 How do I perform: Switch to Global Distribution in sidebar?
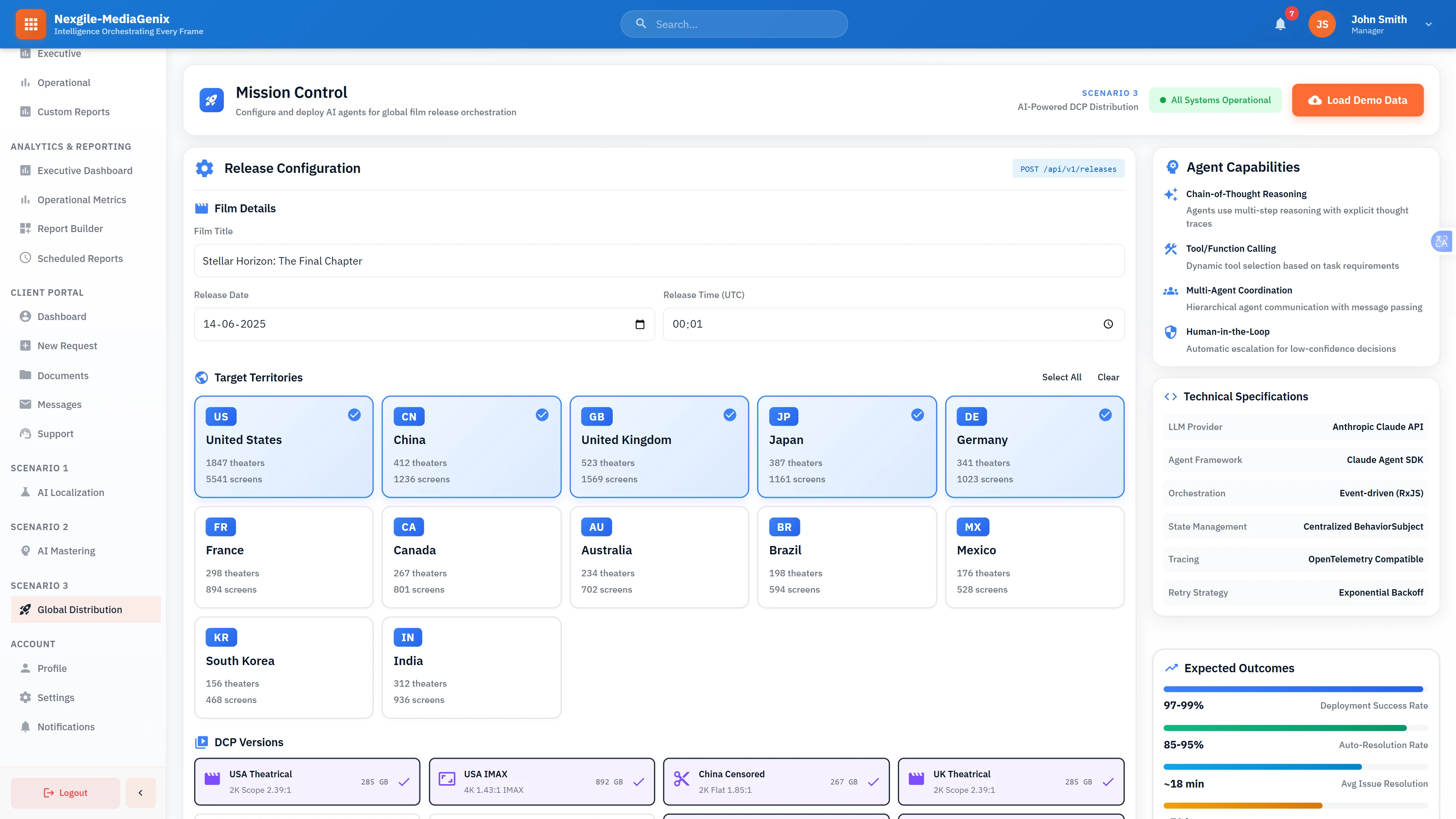pos(80,610)
